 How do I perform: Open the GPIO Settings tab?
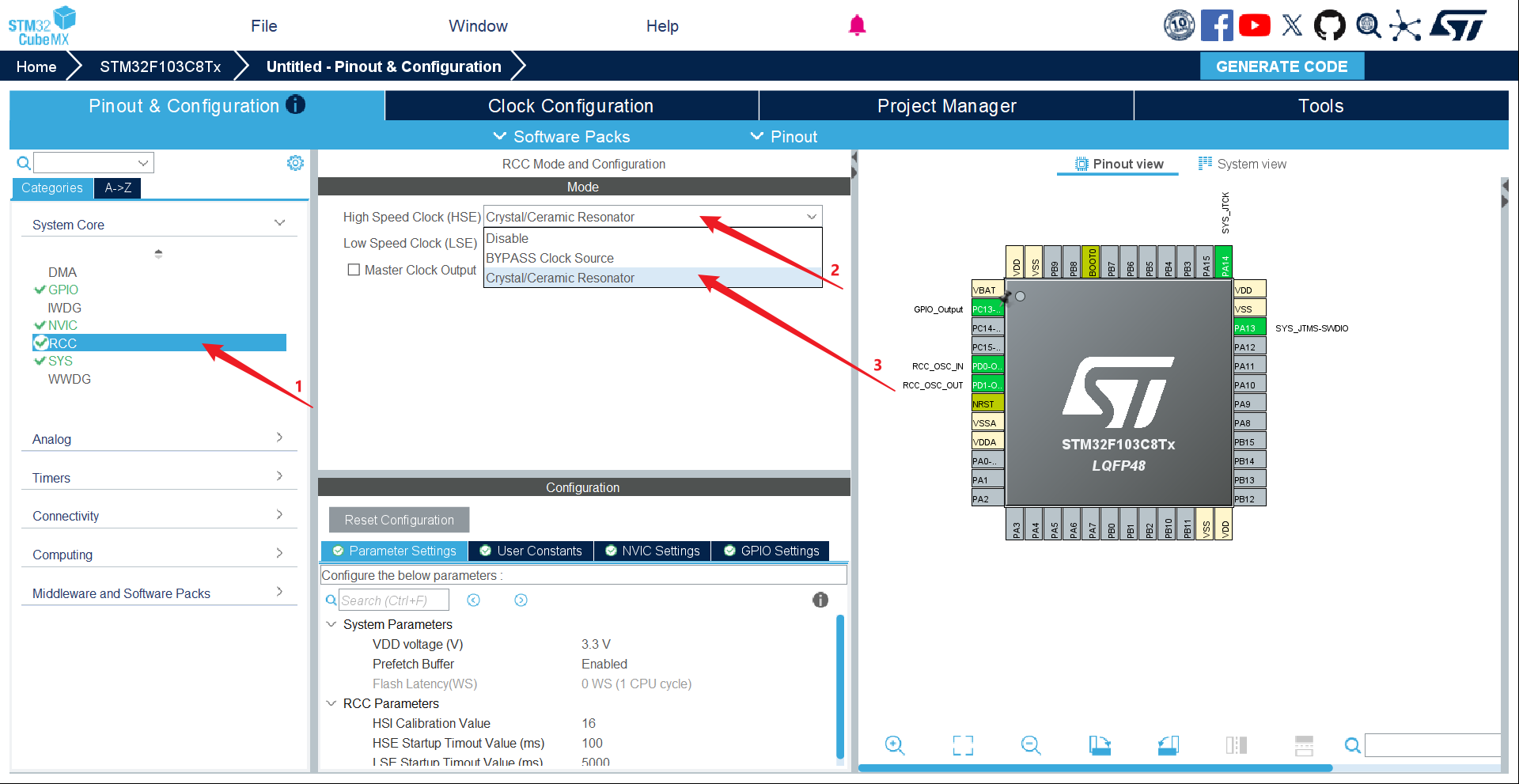point(771,551)
